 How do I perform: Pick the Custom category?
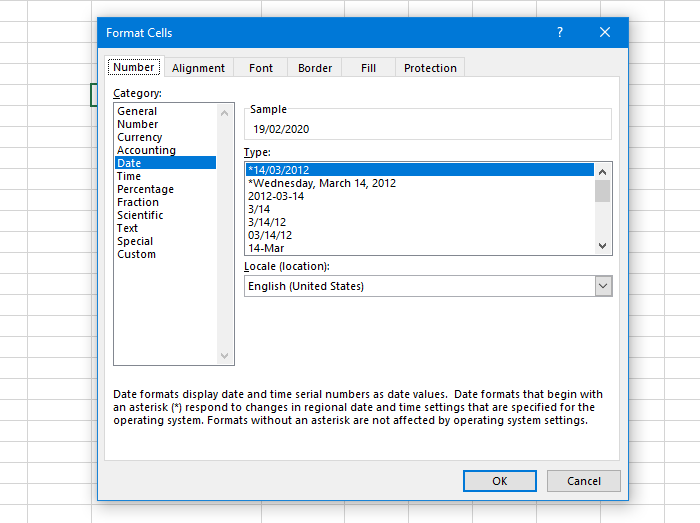[x=136, y=254]
